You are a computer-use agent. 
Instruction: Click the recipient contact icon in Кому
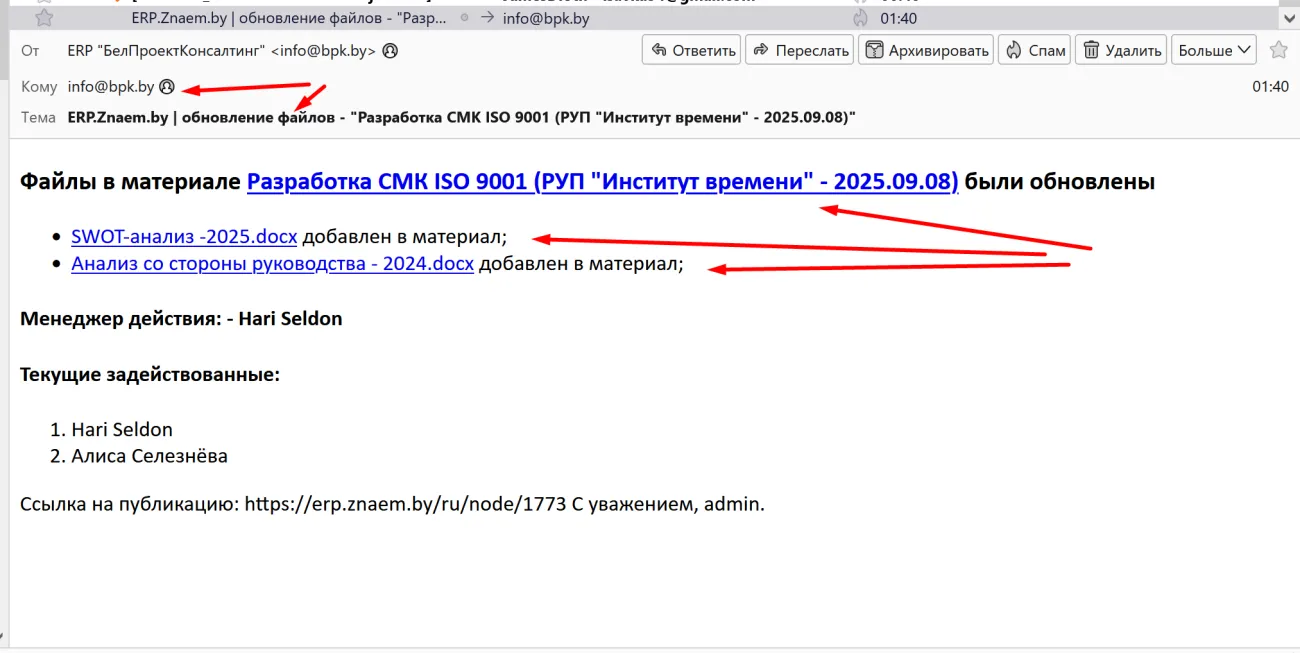click(x=167, y=87)
